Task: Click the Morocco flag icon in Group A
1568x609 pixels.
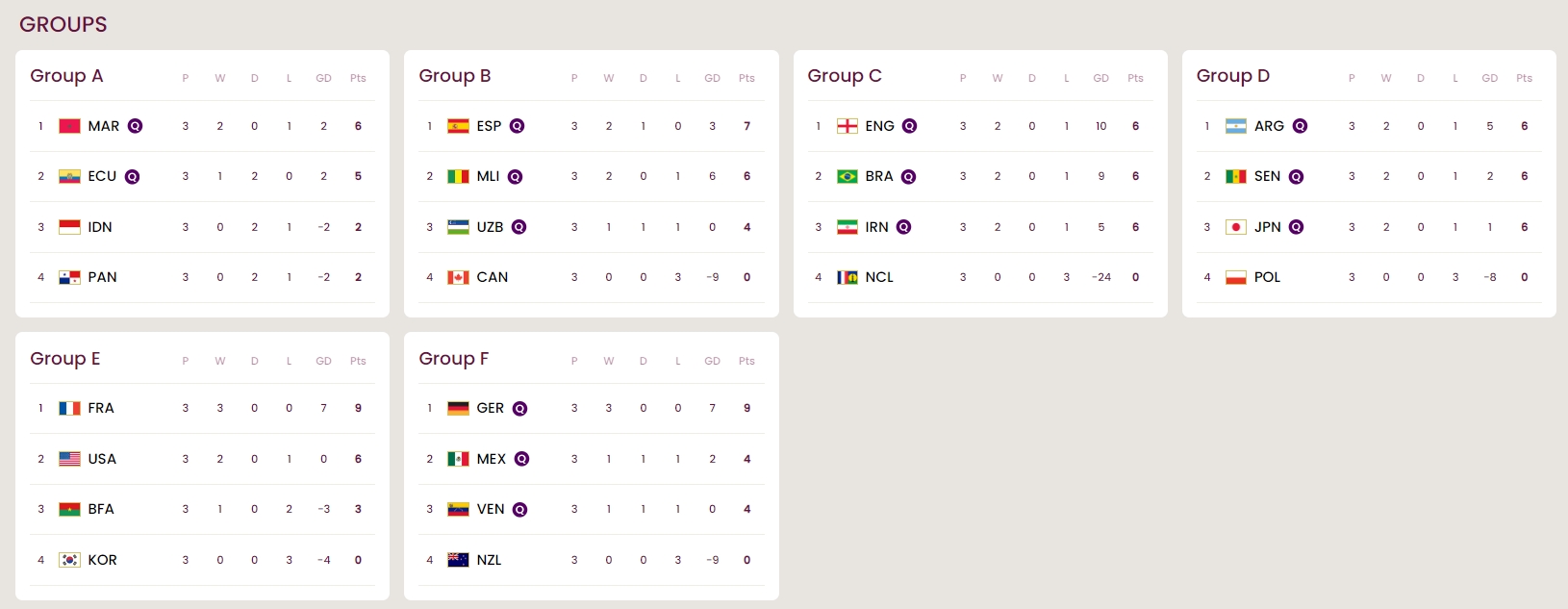Action: tap(69, 126)
